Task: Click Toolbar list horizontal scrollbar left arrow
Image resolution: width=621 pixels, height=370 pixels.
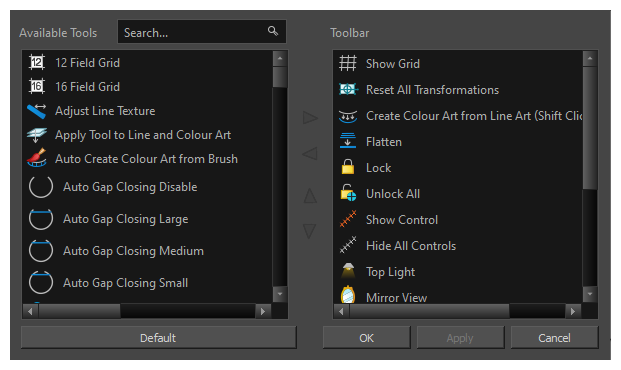Action: click(341, 311)
